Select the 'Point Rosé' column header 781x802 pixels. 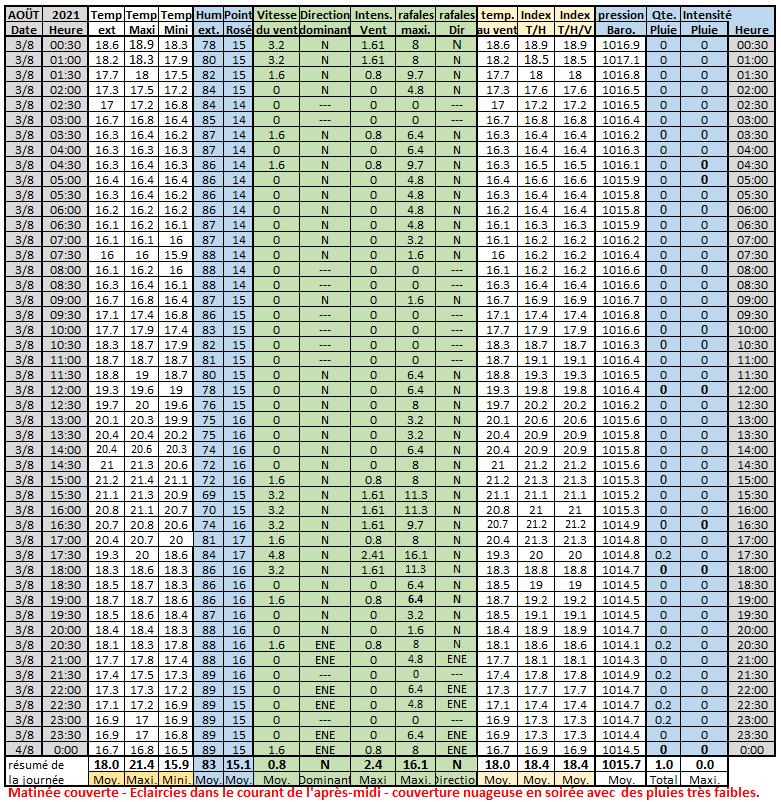238,23
